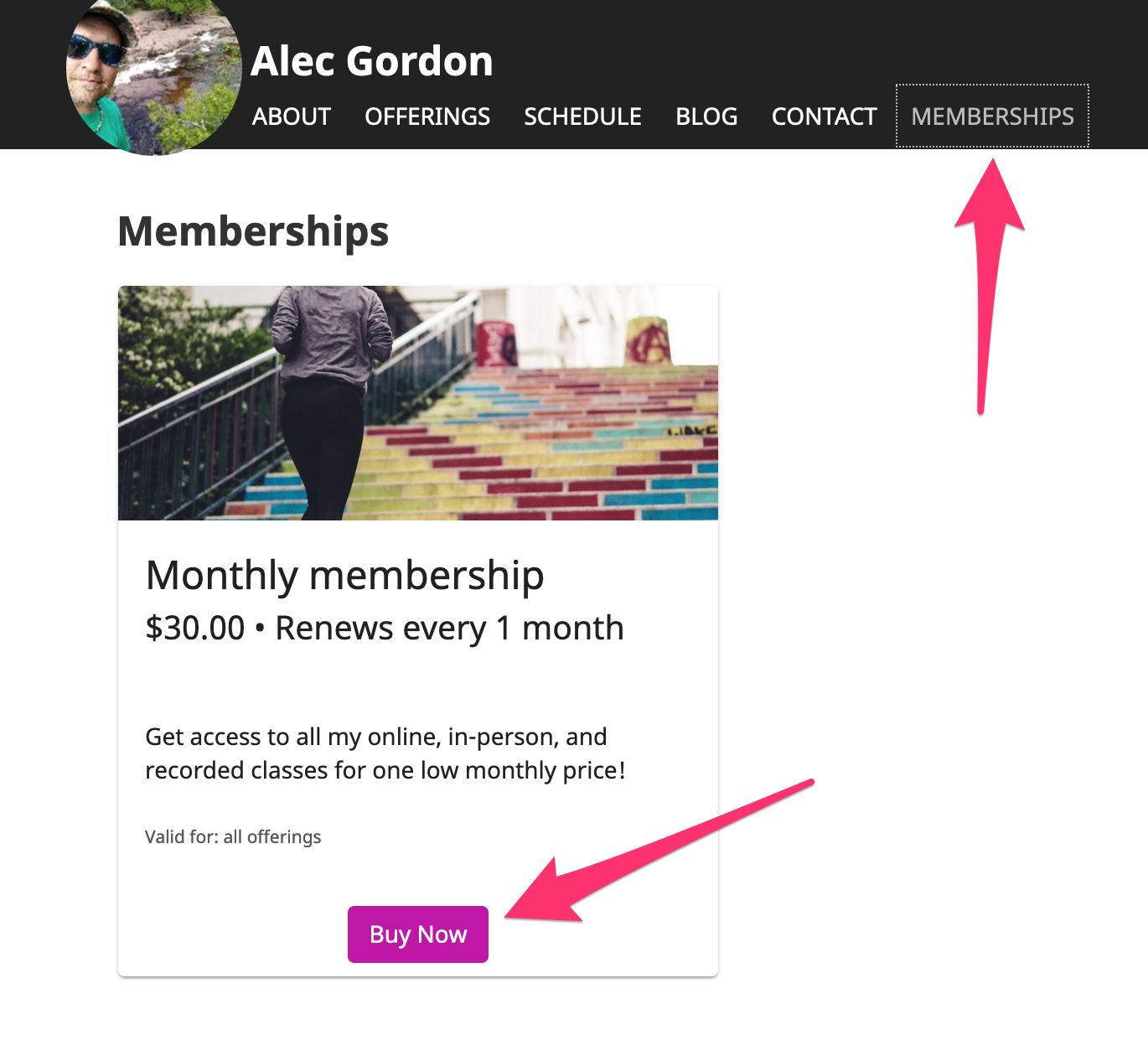1148x1061 pixels.
Task: Click Alec Gordon's circular profile photo
Action: tap(154, 74)
